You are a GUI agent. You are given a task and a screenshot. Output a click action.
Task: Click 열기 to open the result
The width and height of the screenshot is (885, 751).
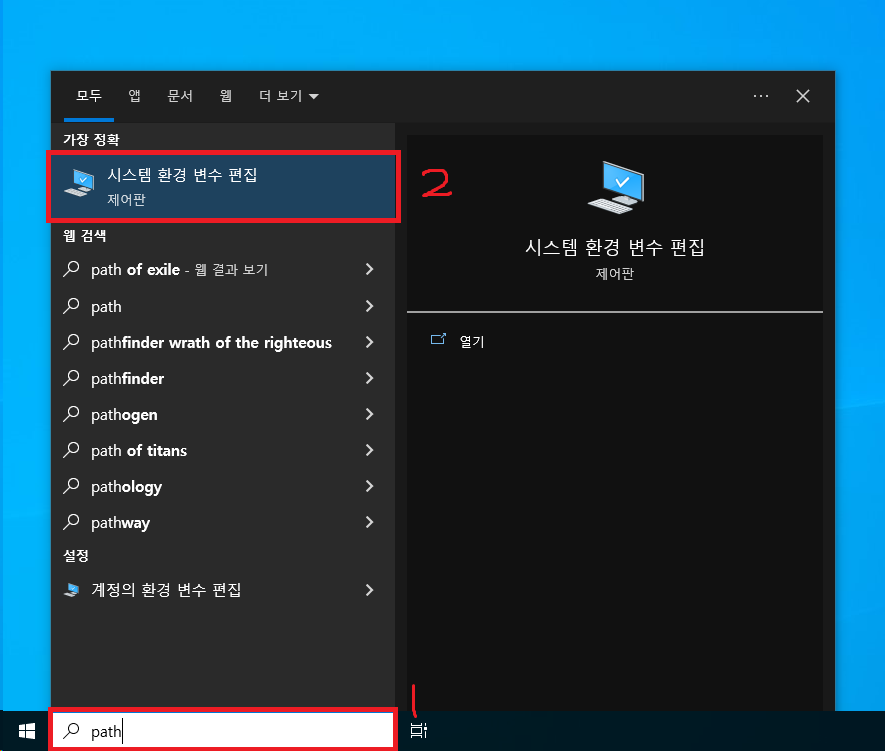click(470, 340)
